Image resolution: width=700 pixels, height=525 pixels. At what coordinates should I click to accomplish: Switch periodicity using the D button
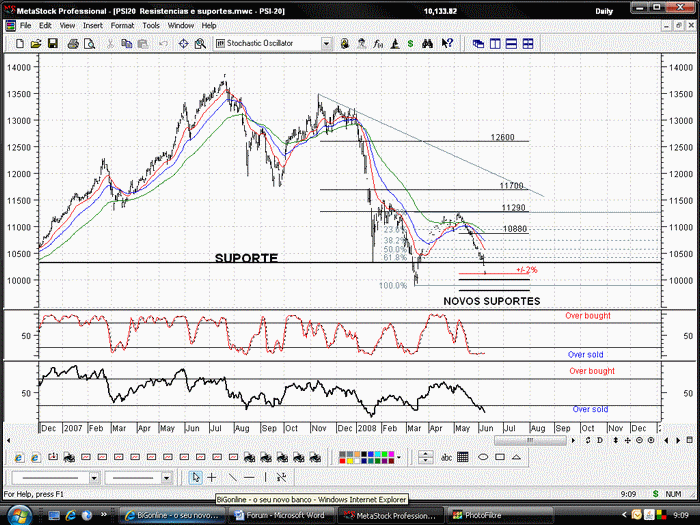tap(600, 441)
